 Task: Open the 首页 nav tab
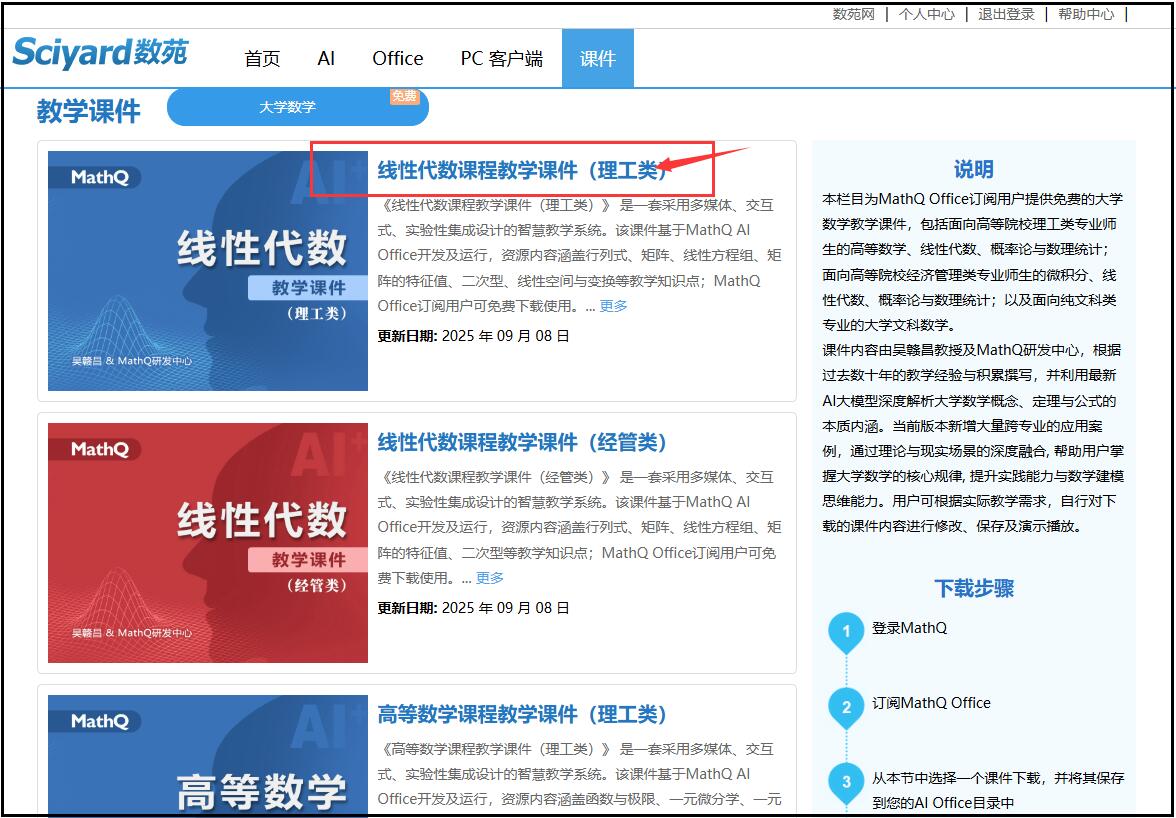click(x=262, y=58)
